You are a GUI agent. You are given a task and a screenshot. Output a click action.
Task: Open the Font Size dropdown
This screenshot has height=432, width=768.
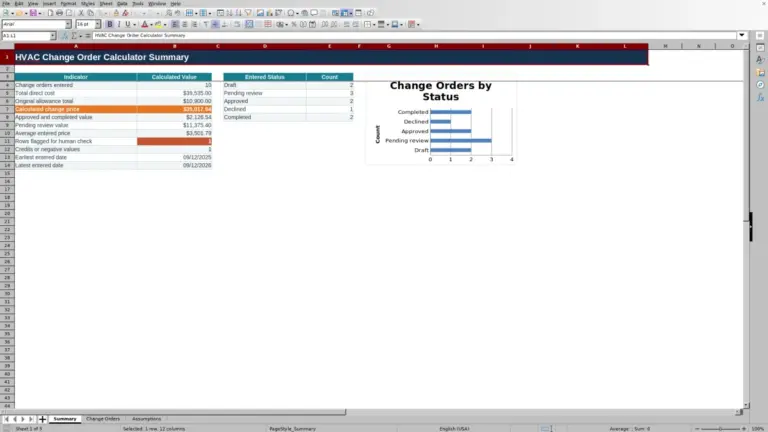pos(97,24)
